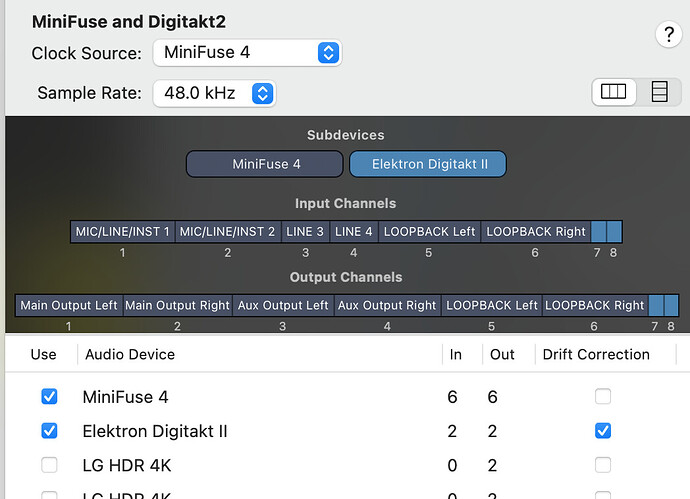Enable Drift Correction for first LG HDR 4K
Viewport: 690px width, 499px height.
602,465
